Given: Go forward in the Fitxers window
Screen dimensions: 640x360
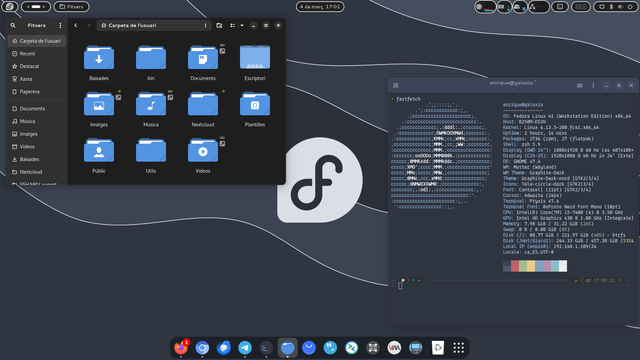Looking at the screenshot, I should 89,25.
